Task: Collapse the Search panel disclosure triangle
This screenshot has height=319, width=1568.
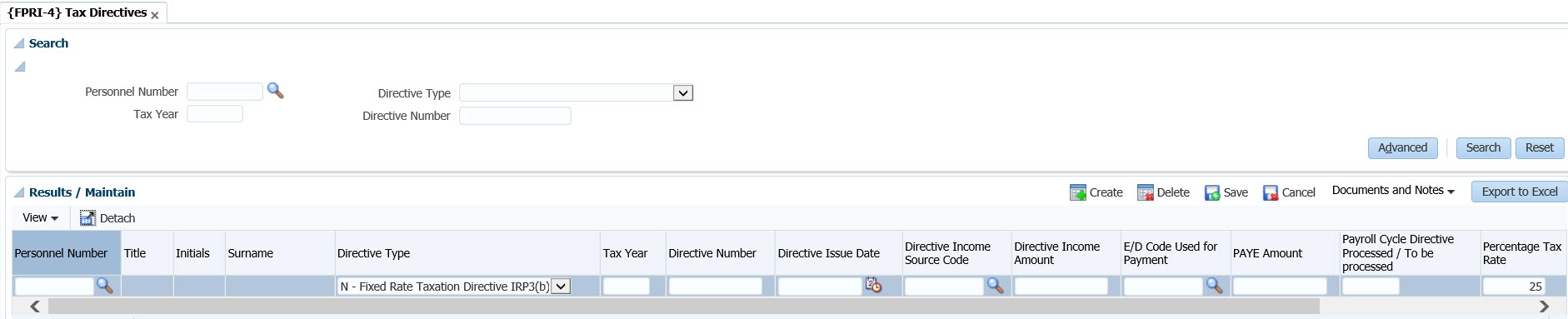Action: [x=19, y=43]
